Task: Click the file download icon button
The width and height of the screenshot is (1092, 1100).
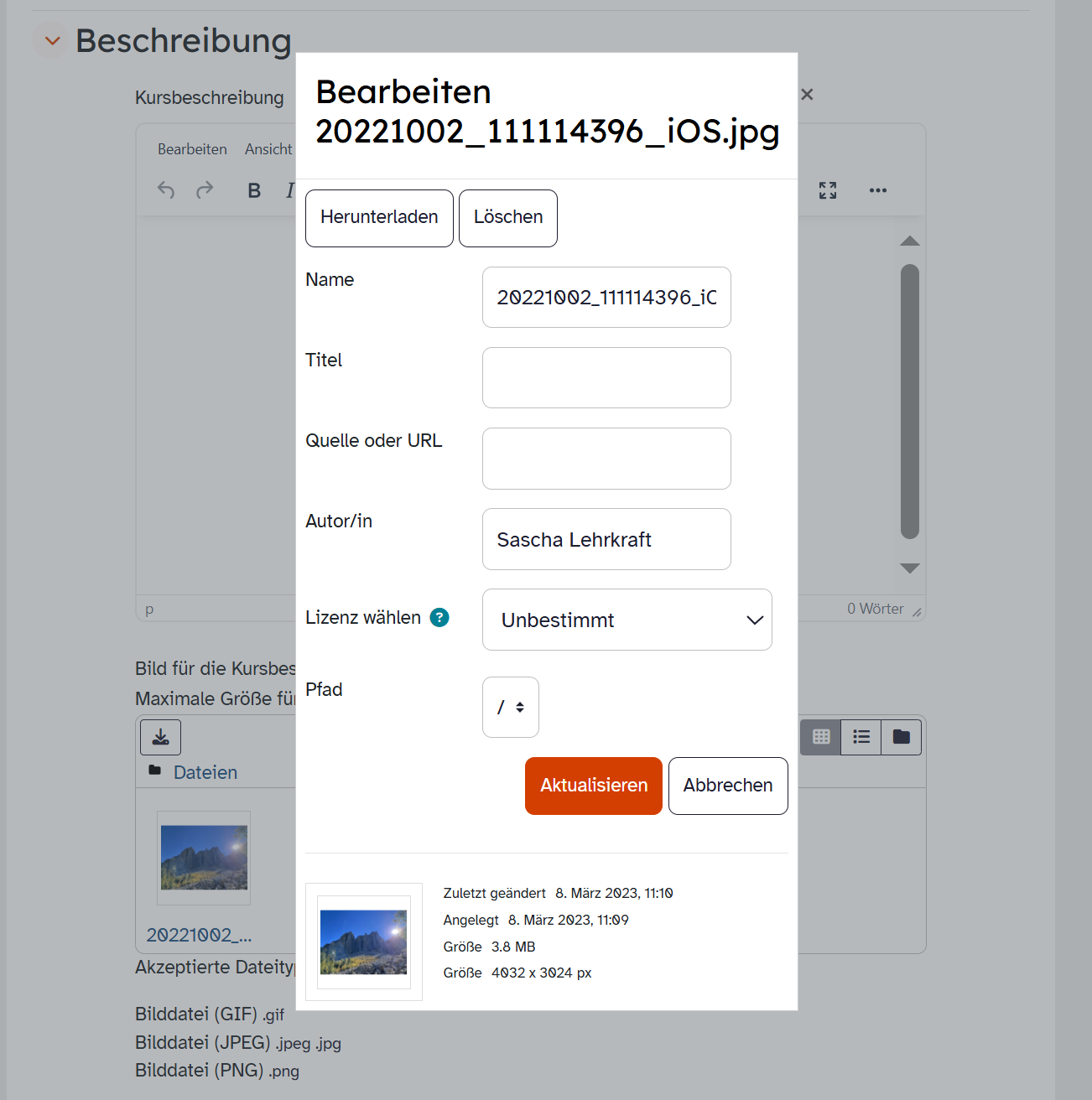Action: click(x=161, y=737)
